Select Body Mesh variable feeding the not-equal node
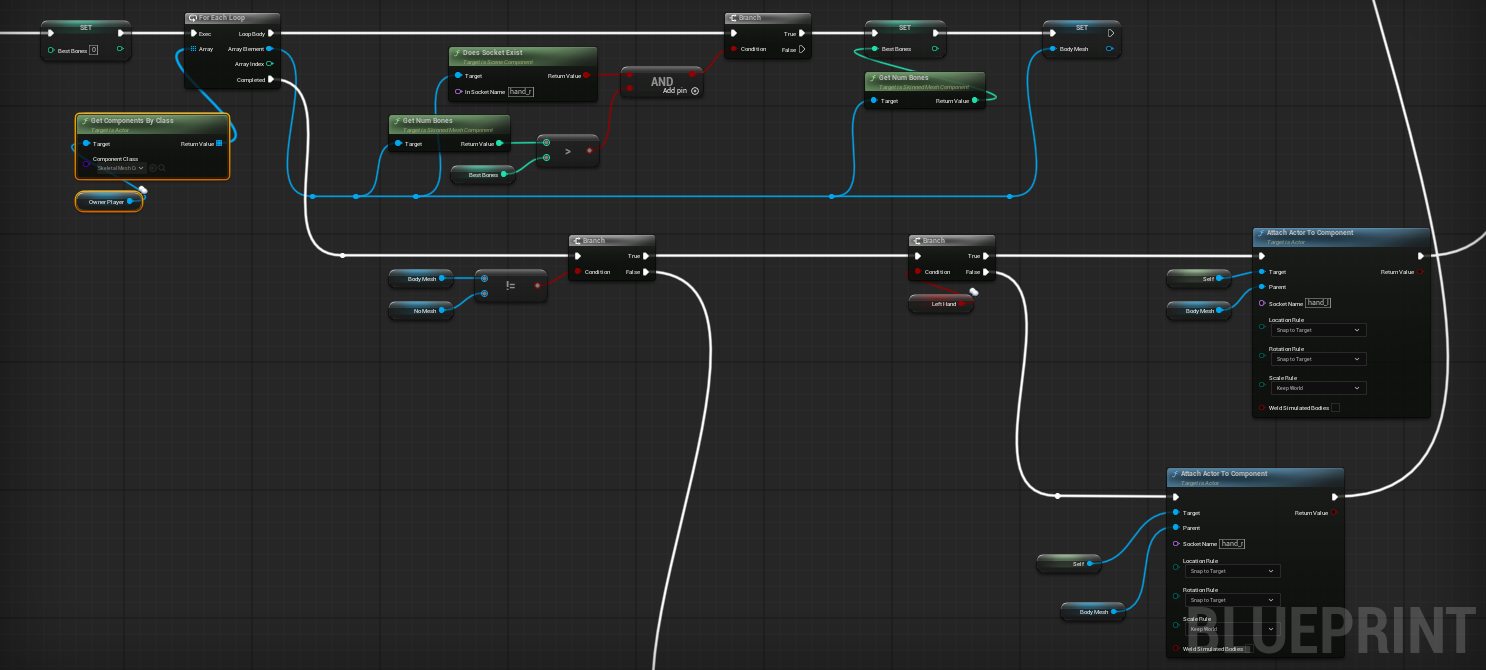Screen dimensions: 1486x670 [420, 279]
